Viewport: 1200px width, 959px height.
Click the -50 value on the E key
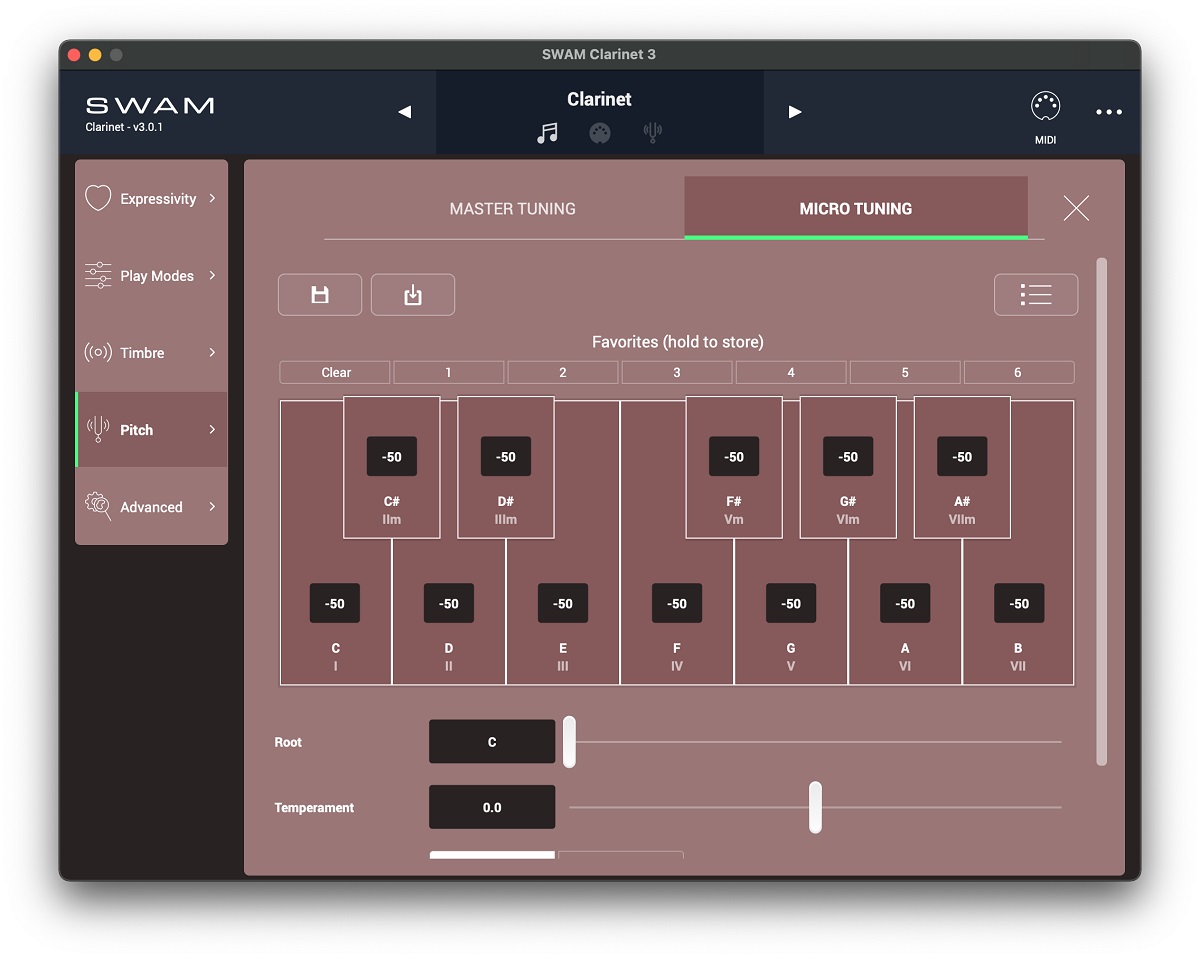tap(563, 603)
